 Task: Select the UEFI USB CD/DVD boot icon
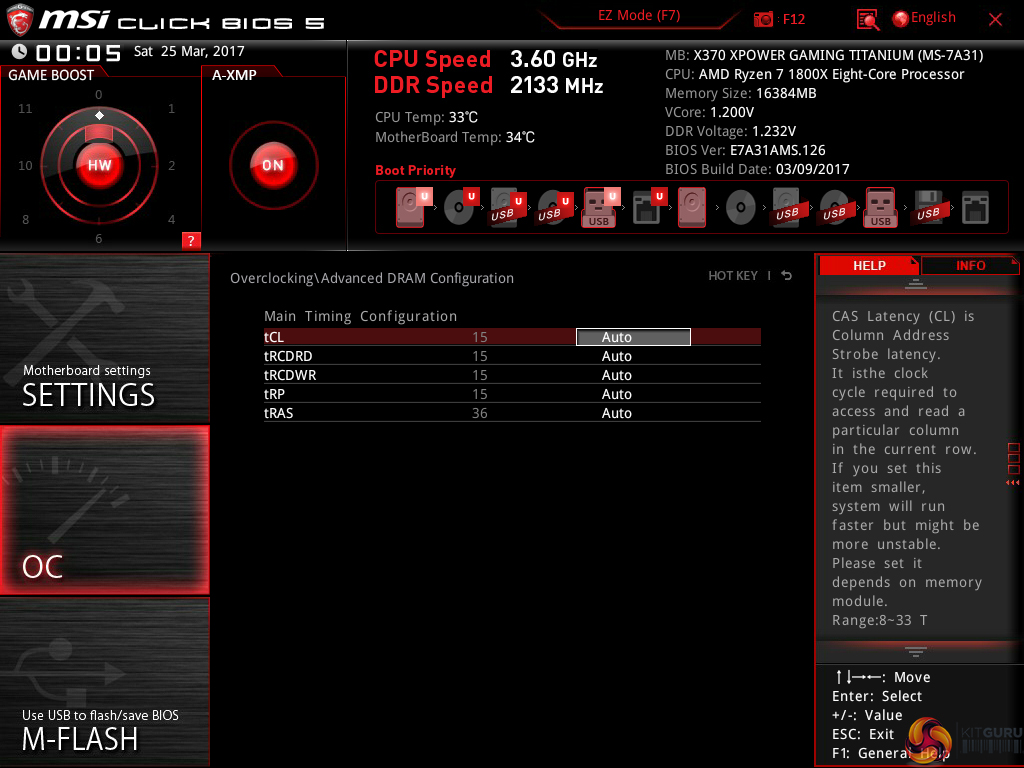pyautogui.click(x=555, y=207)
